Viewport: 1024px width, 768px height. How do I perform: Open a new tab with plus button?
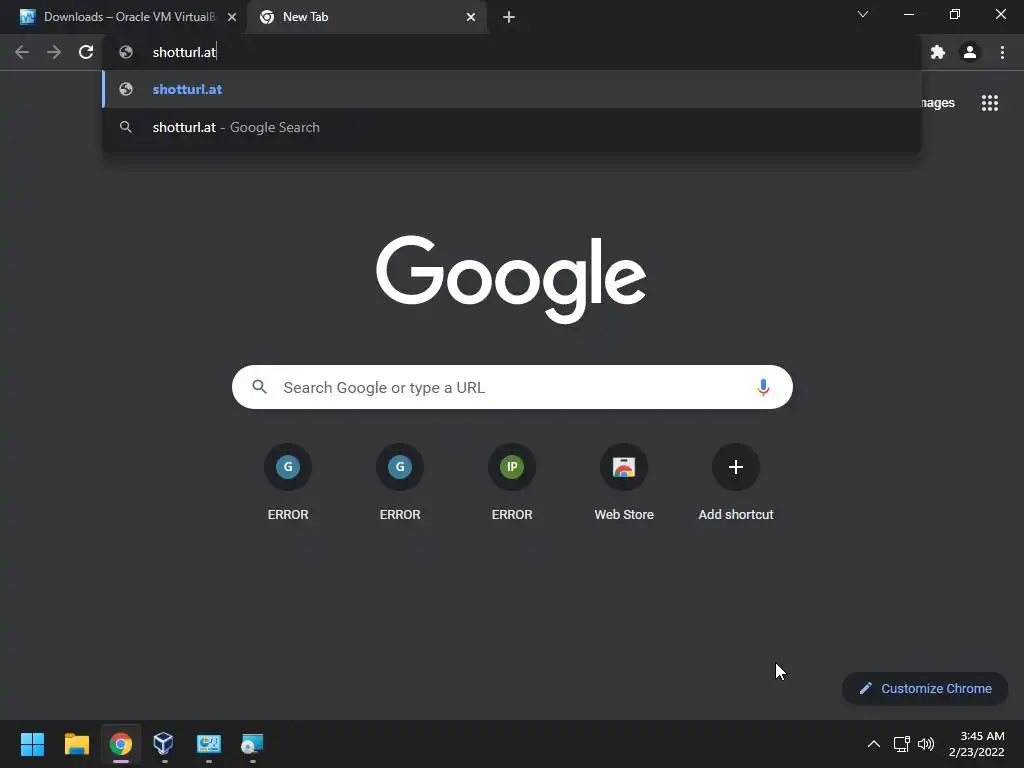click(509, 17)
